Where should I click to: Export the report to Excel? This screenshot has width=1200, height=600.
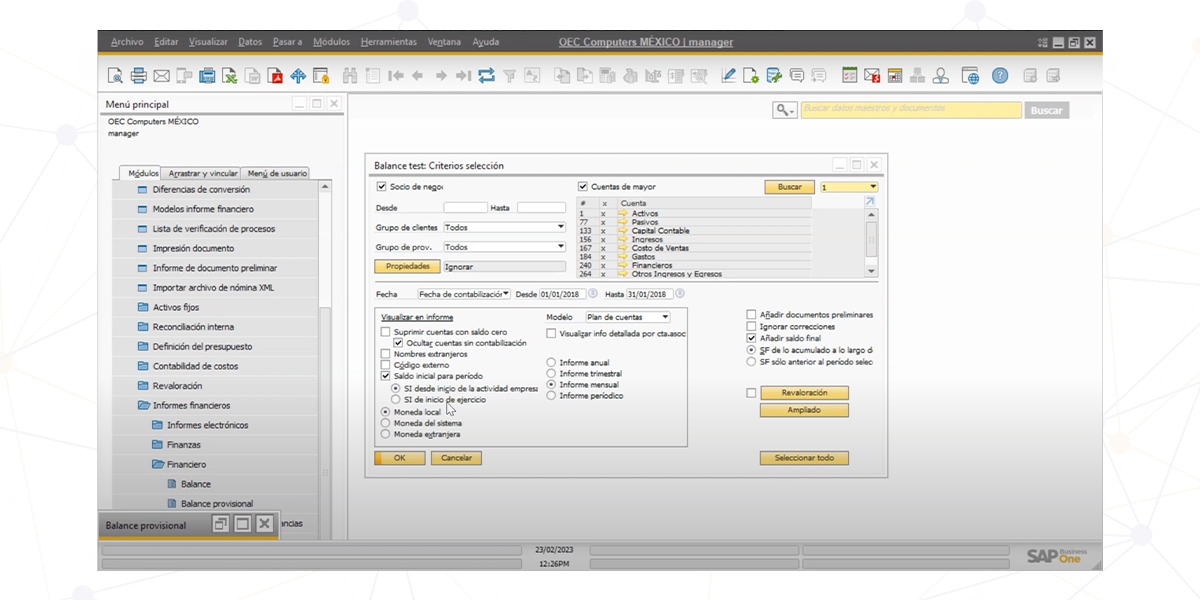coord(232,74)
